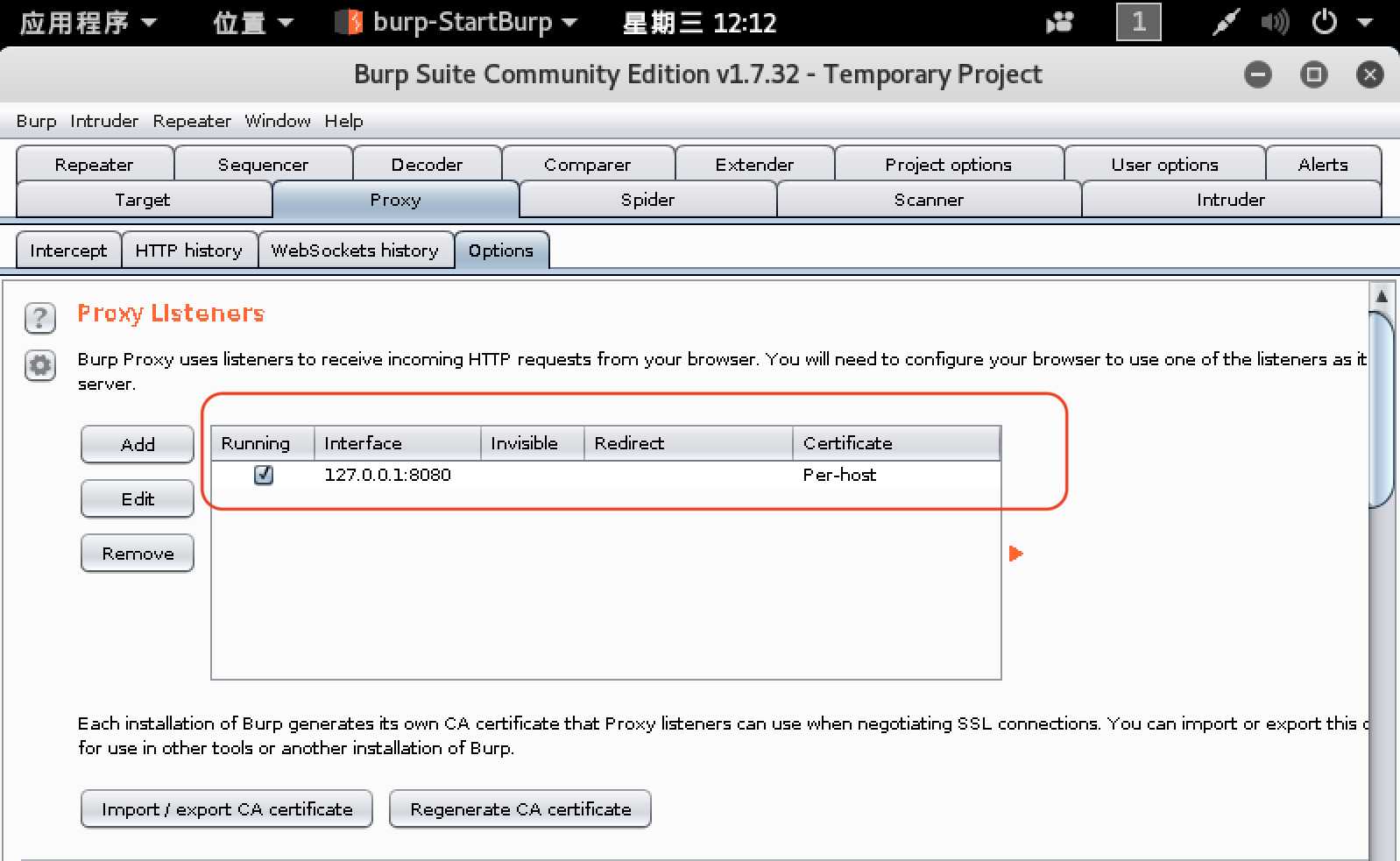Open the Window menu
Viewport: 1400px width, 861px height.
pos(278,121)
